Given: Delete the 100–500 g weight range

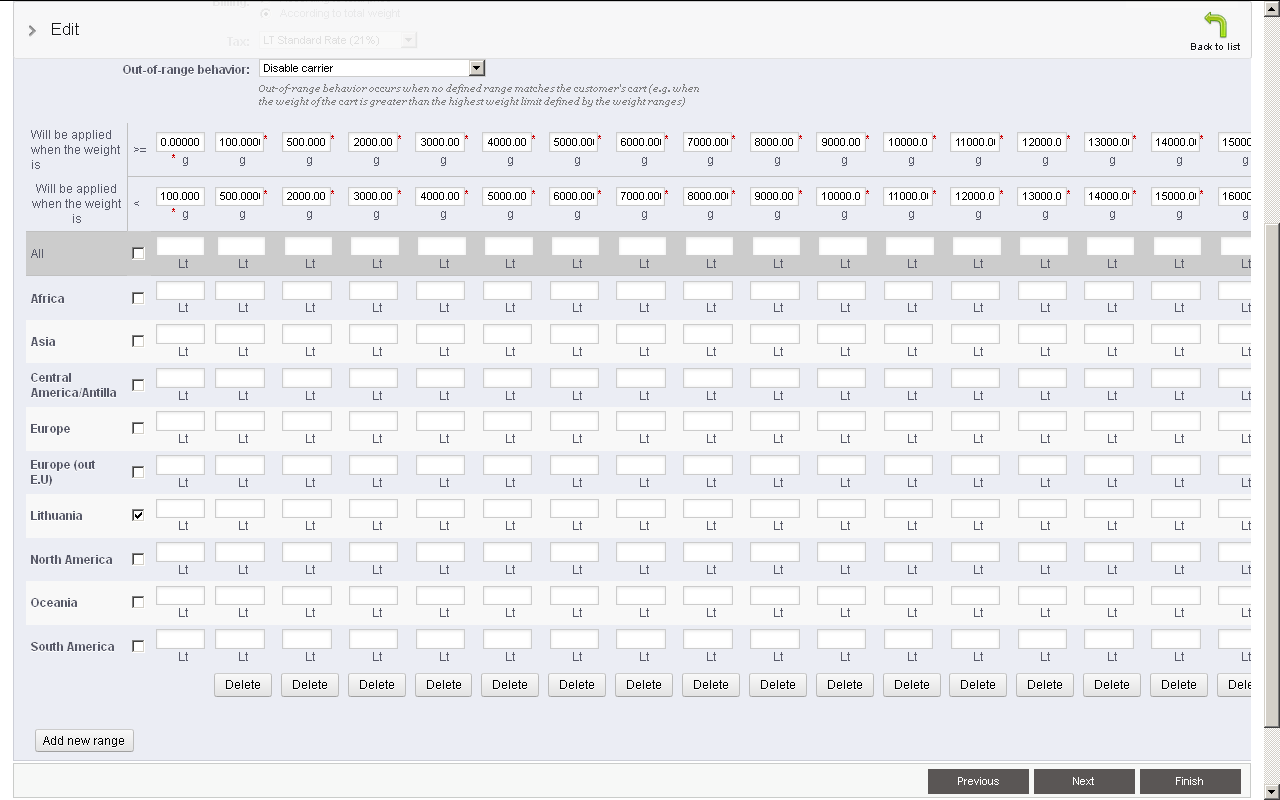Looking at the screenshot, I should [242, 685].
